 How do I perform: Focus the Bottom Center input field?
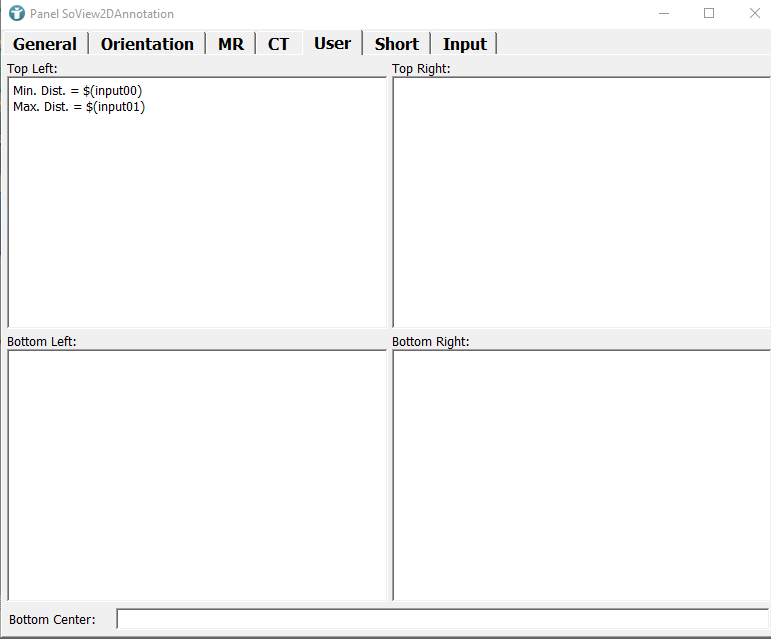coord(441,619)
